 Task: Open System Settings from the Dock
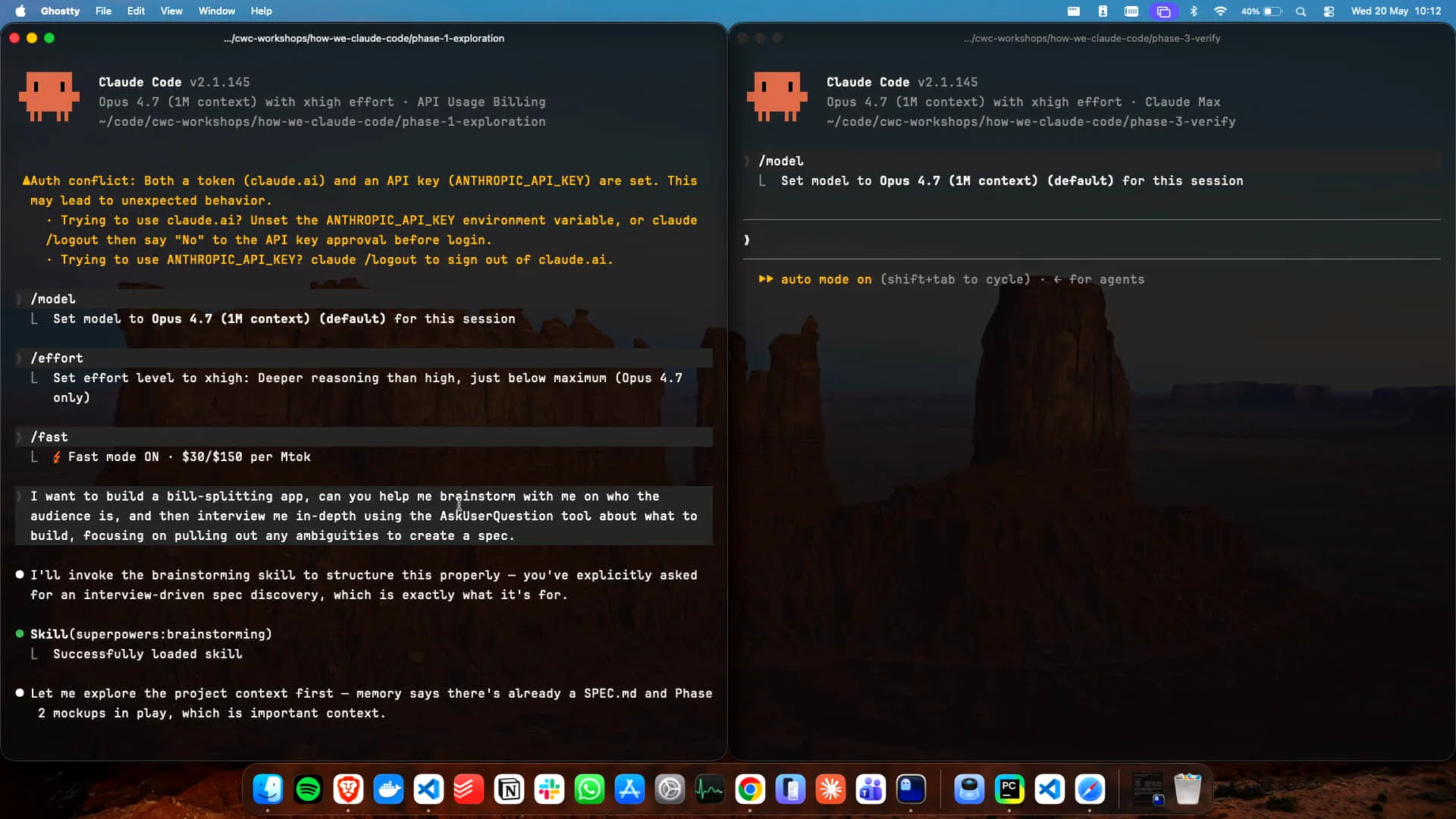[670, 789]
